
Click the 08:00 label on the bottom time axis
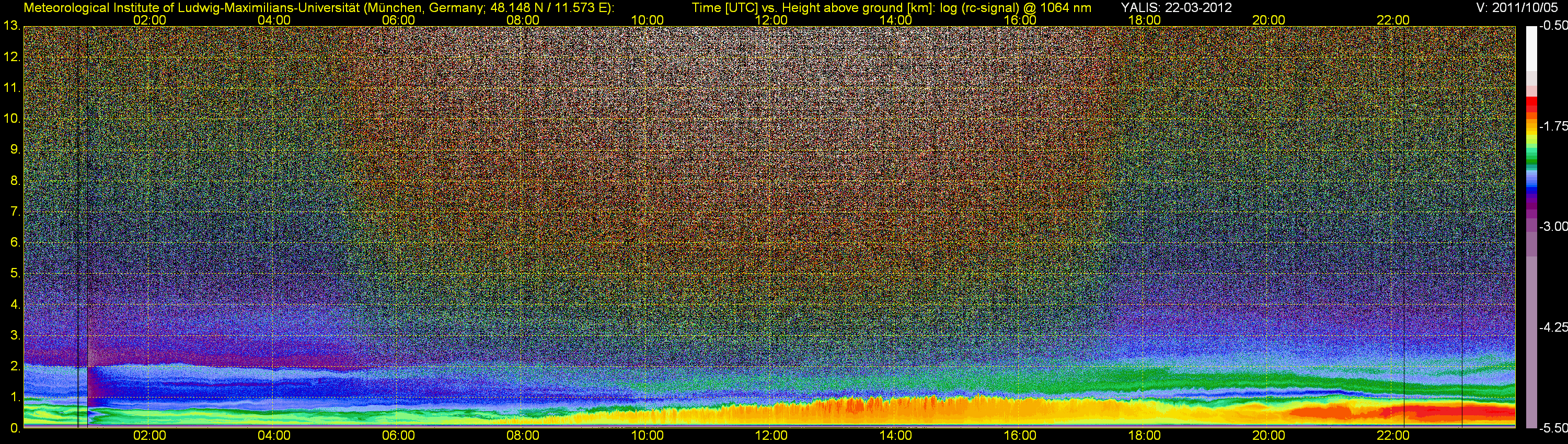pos(523,436)
